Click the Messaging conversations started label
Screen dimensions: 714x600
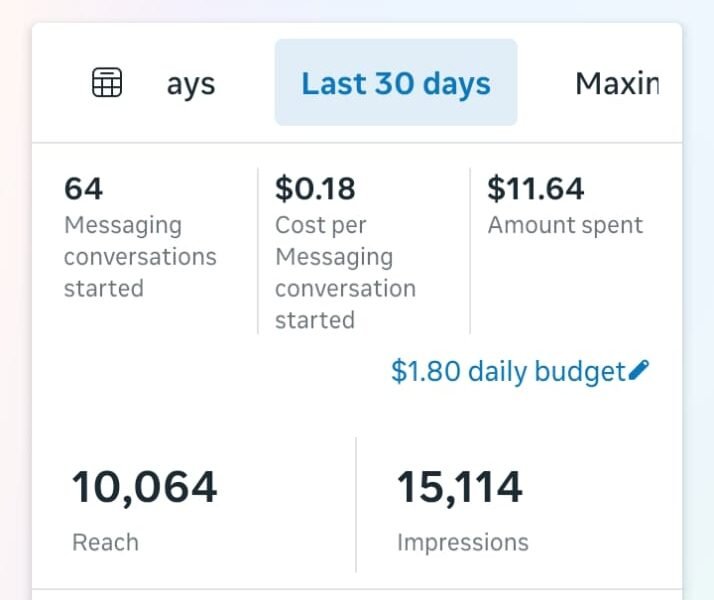point(140,257)
